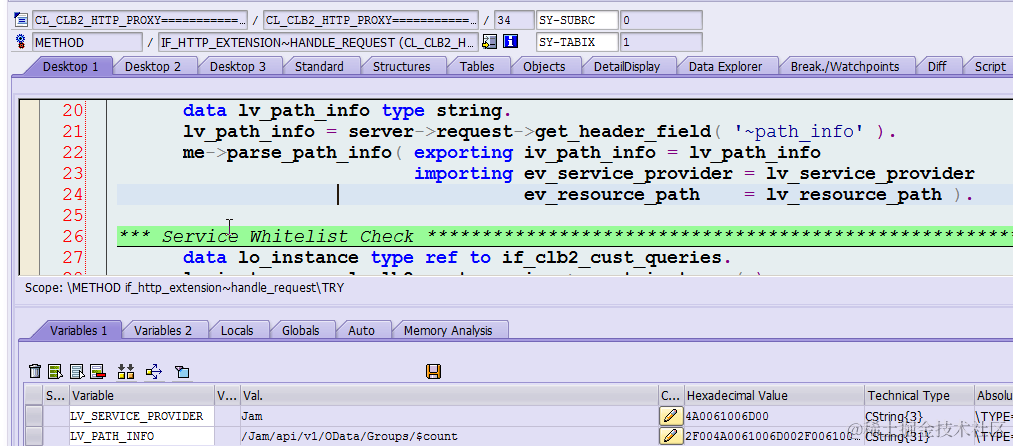The width and height of the screenshot is (1013, 446).
Task: Click the SY-SUBRC field
Action: [576, 20]
